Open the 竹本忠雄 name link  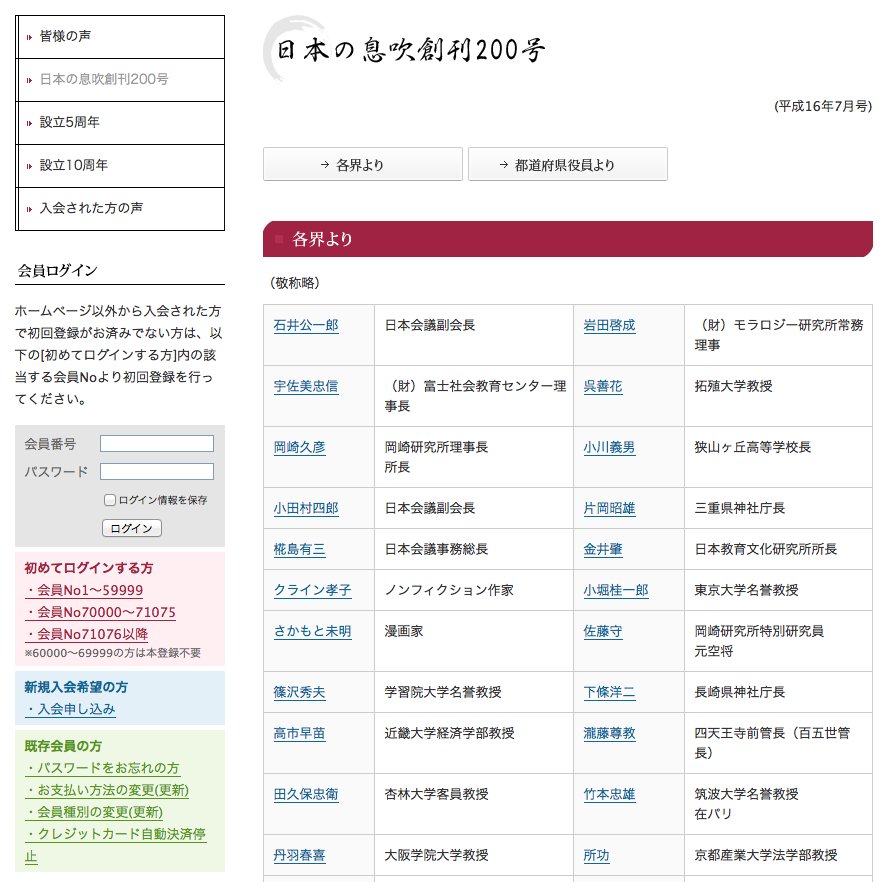pyautogui.click(x=609, y=795)
